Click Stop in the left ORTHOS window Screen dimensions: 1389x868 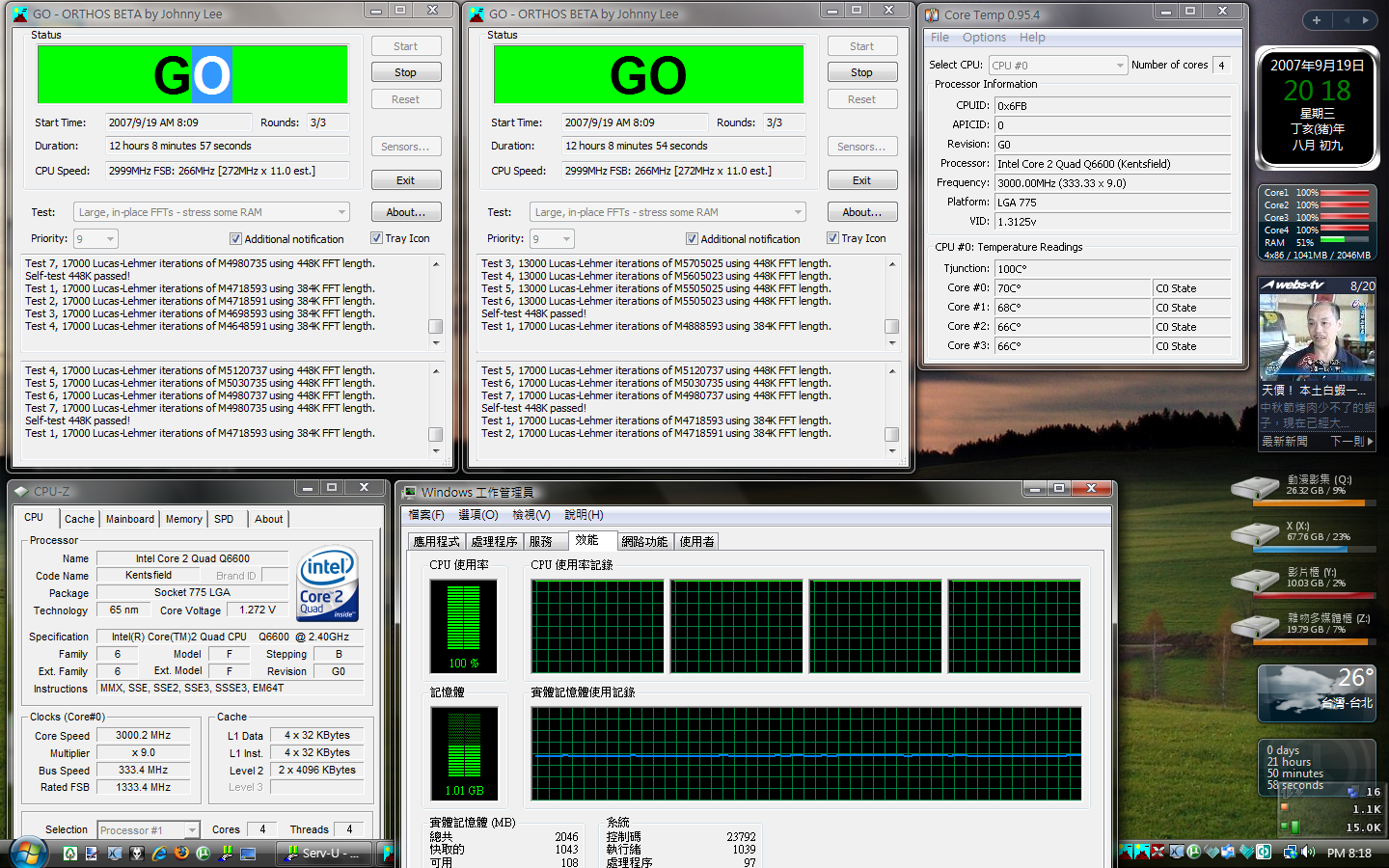coord(406,72)
